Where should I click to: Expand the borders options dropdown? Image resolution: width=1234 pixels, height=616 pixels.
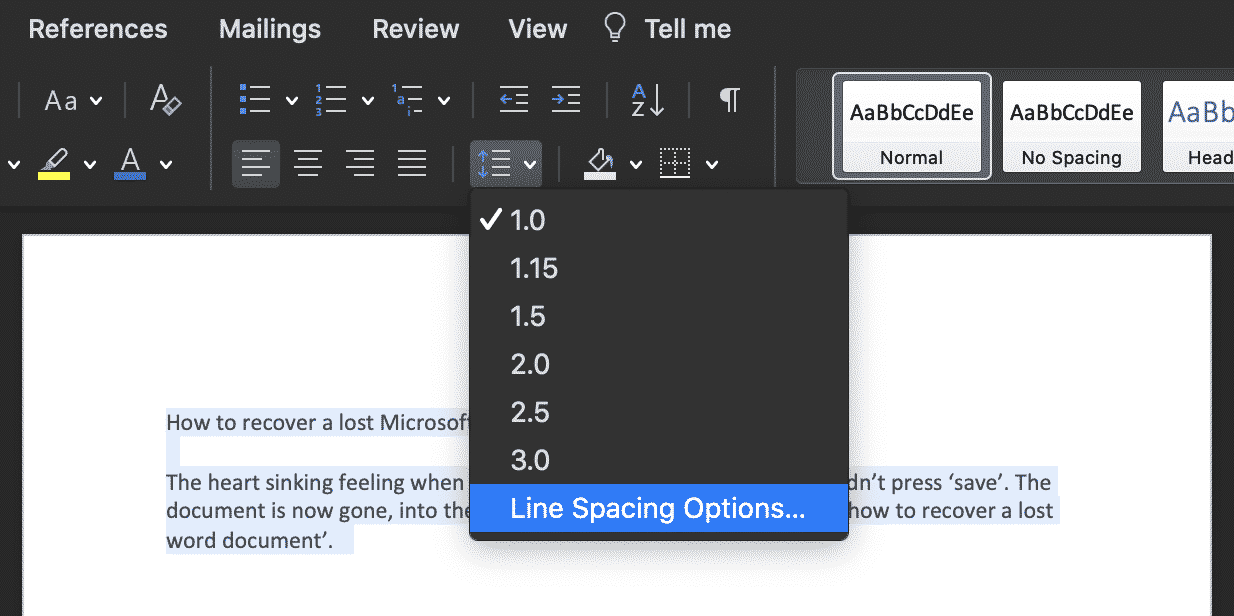click(x=710, y=163)
